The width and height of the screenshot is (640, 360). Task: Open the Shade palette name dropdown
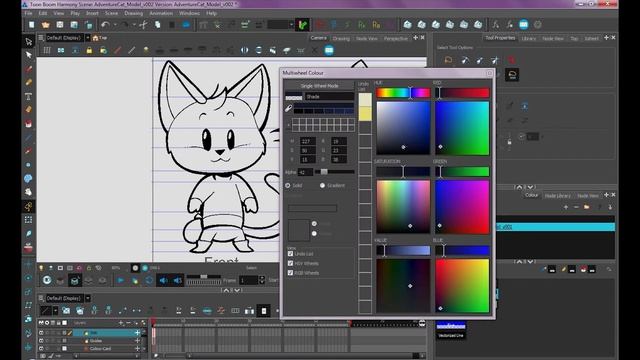[x=329, y=96]
